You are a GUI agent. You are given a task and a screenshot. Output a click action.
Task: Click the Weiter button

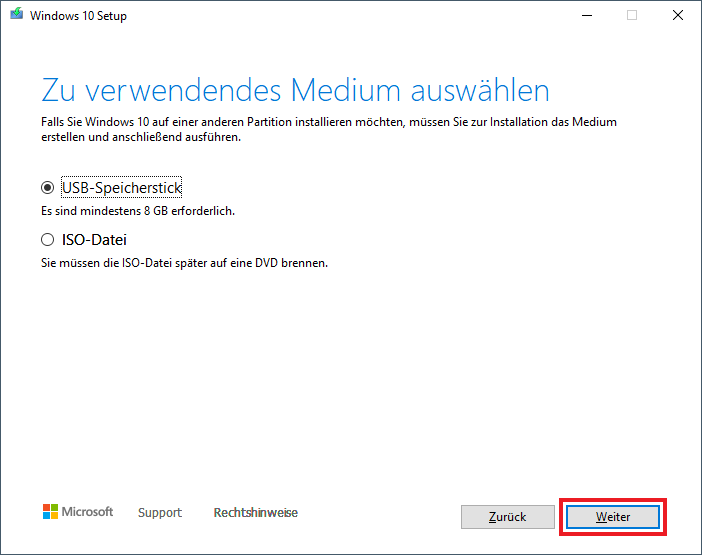613,517
